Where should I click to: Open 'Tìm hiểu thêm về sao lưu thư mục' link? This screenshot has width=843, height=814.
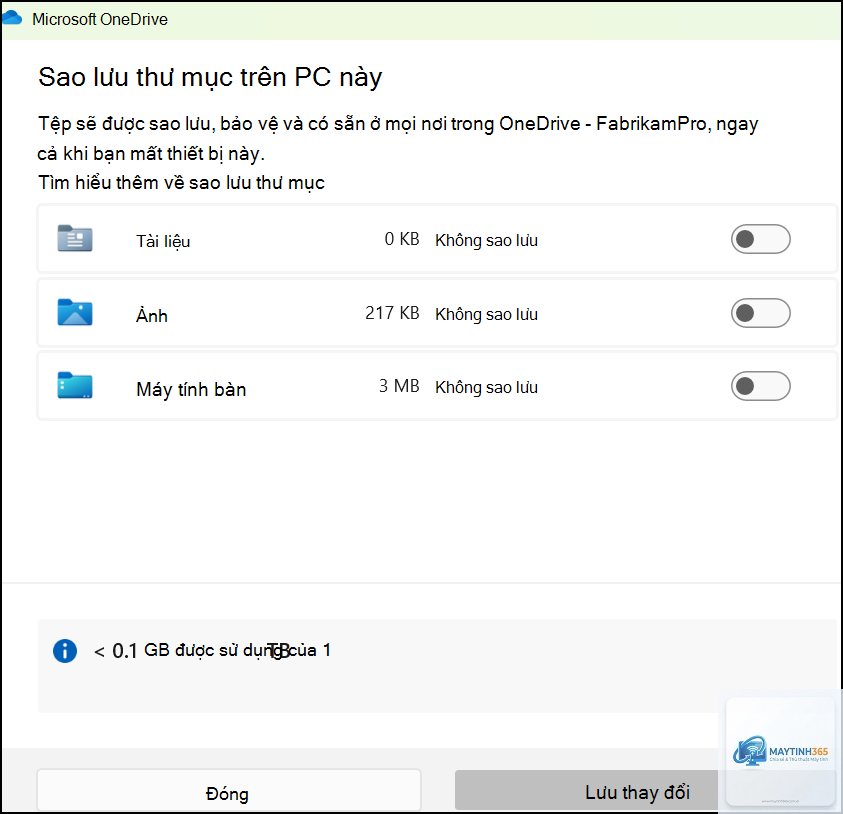point(181,183)
